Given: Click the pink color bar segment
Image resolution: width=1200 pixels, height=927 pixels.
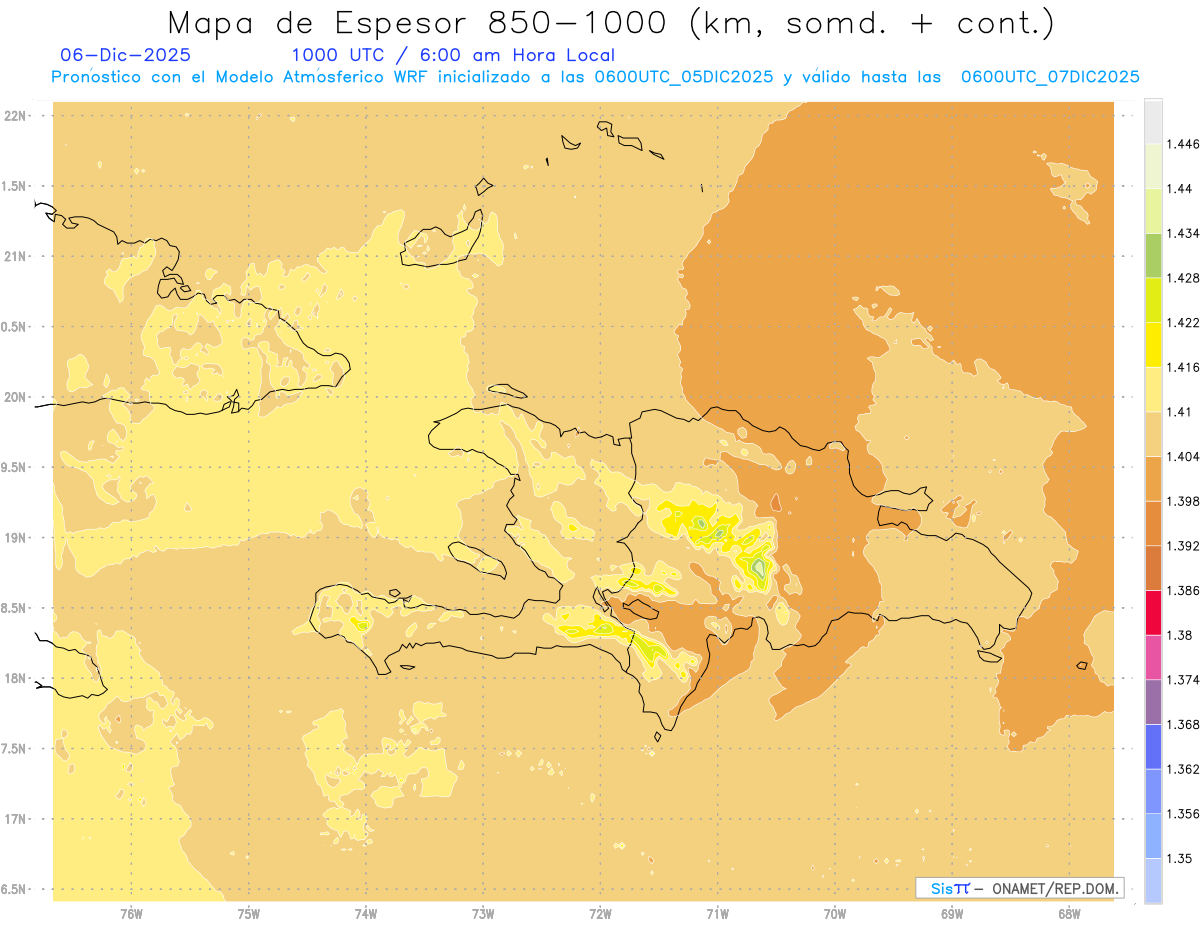Looking at the screenshot, I should [1153, 657].
